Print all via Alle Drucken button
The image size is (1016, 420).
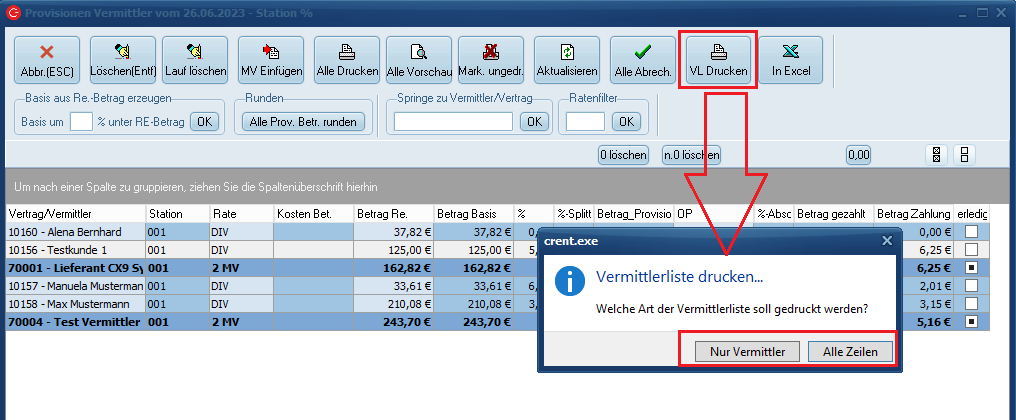click(x=347, y=61)
